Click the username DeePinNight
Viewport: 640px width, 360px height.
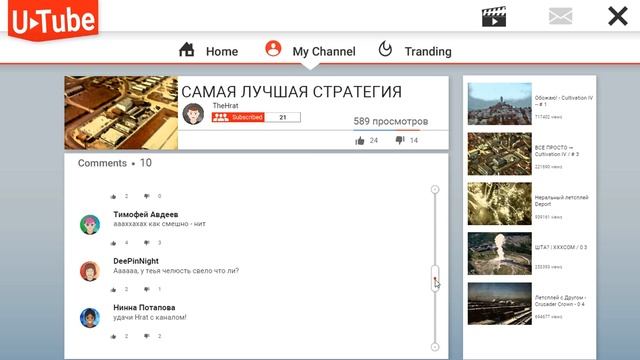click(136, 261)
